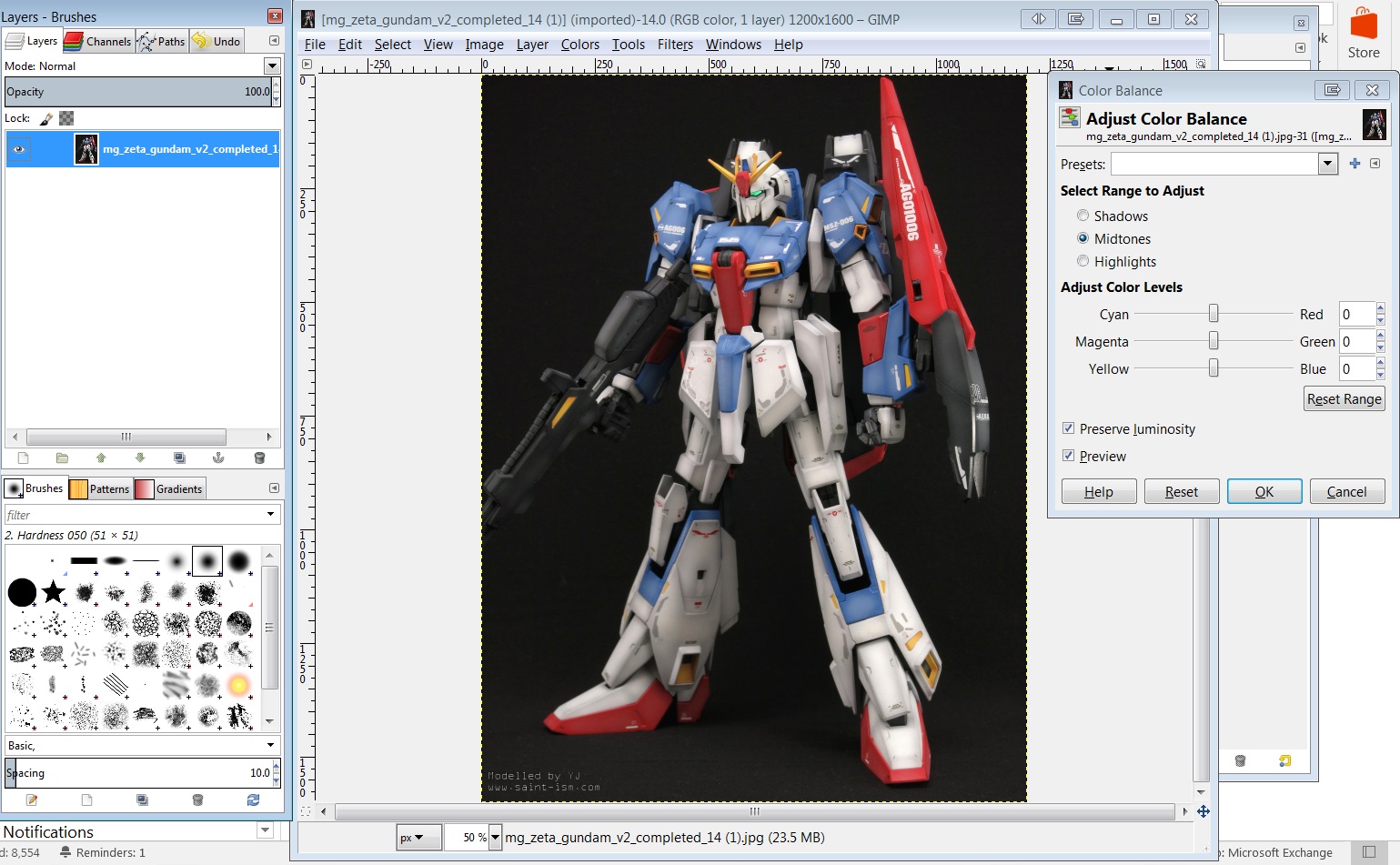Click the Help button in Color Balance

pos(1099,492)
